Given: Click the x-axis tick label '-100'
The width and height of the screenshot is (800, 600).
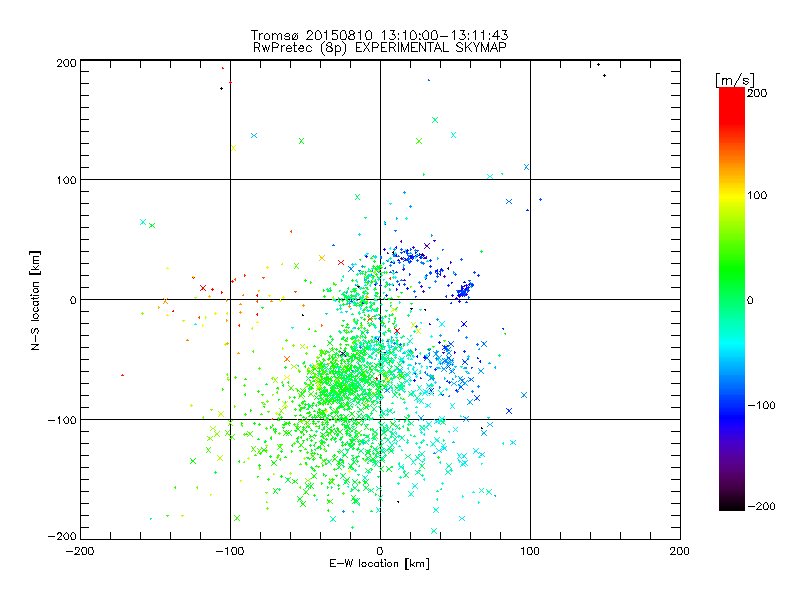Looking at the screenshot, I should [230, 551].
